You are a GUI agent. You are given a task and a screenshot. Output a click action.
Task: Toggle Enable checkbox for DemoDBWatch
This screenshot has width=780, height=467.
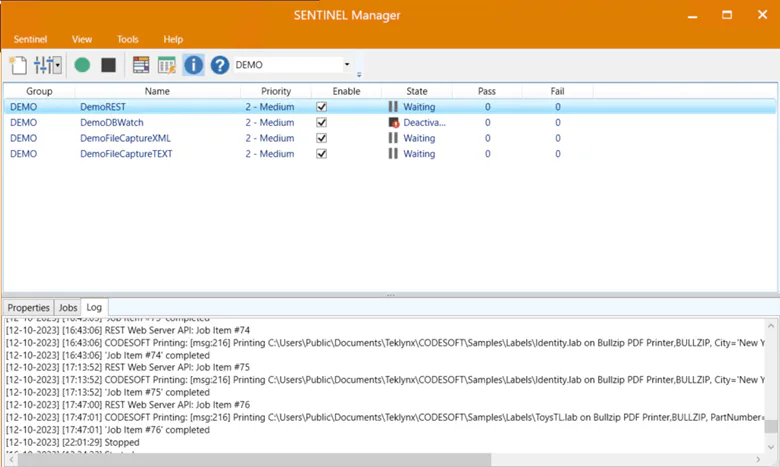[x=321, y=122]
